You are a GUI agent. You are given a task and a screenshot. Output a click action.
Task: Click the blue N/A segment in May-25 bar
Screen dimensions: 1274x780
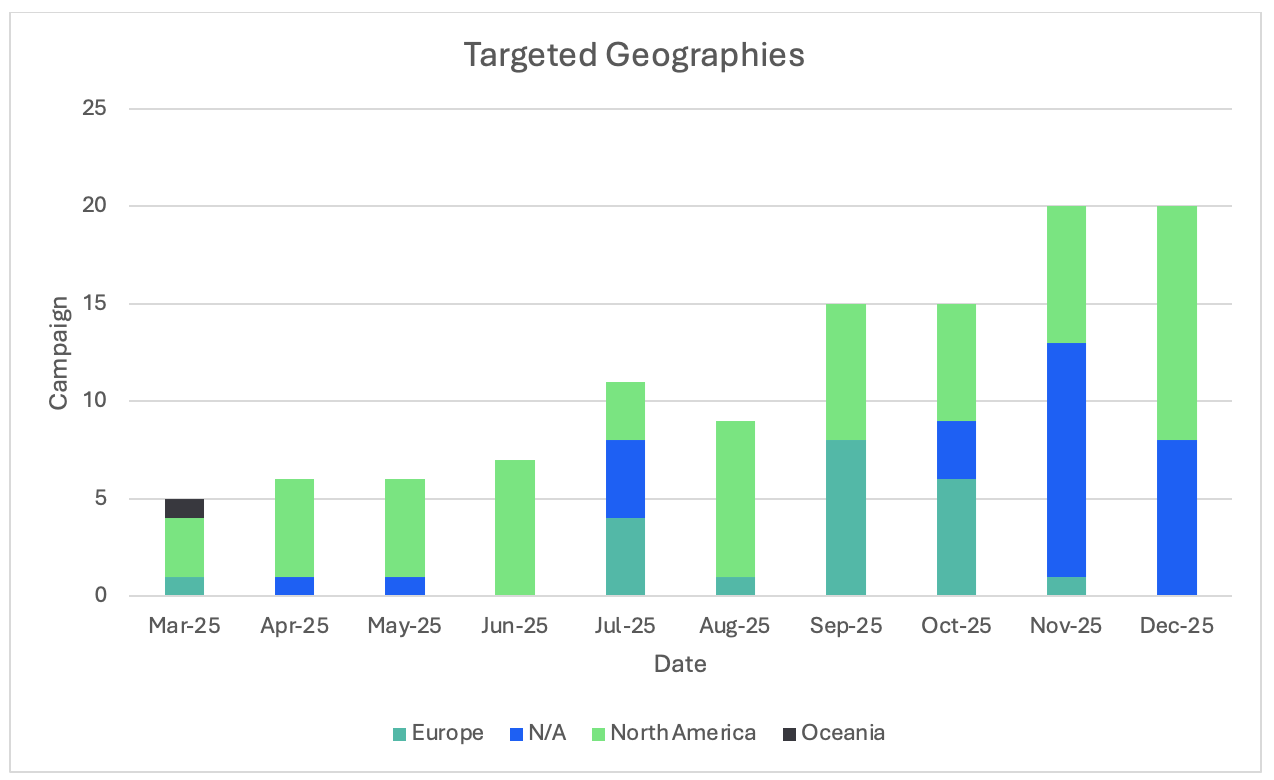click(x=405, y=586)
